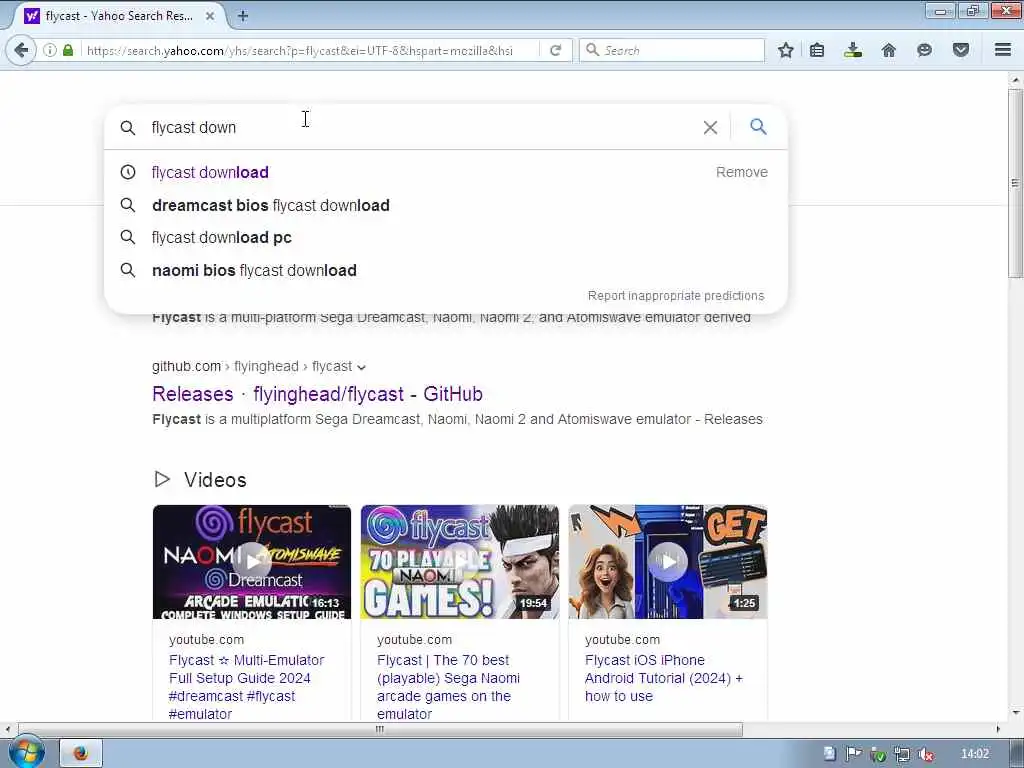Click the vertical scrollbar thumb

point(1015,183)
